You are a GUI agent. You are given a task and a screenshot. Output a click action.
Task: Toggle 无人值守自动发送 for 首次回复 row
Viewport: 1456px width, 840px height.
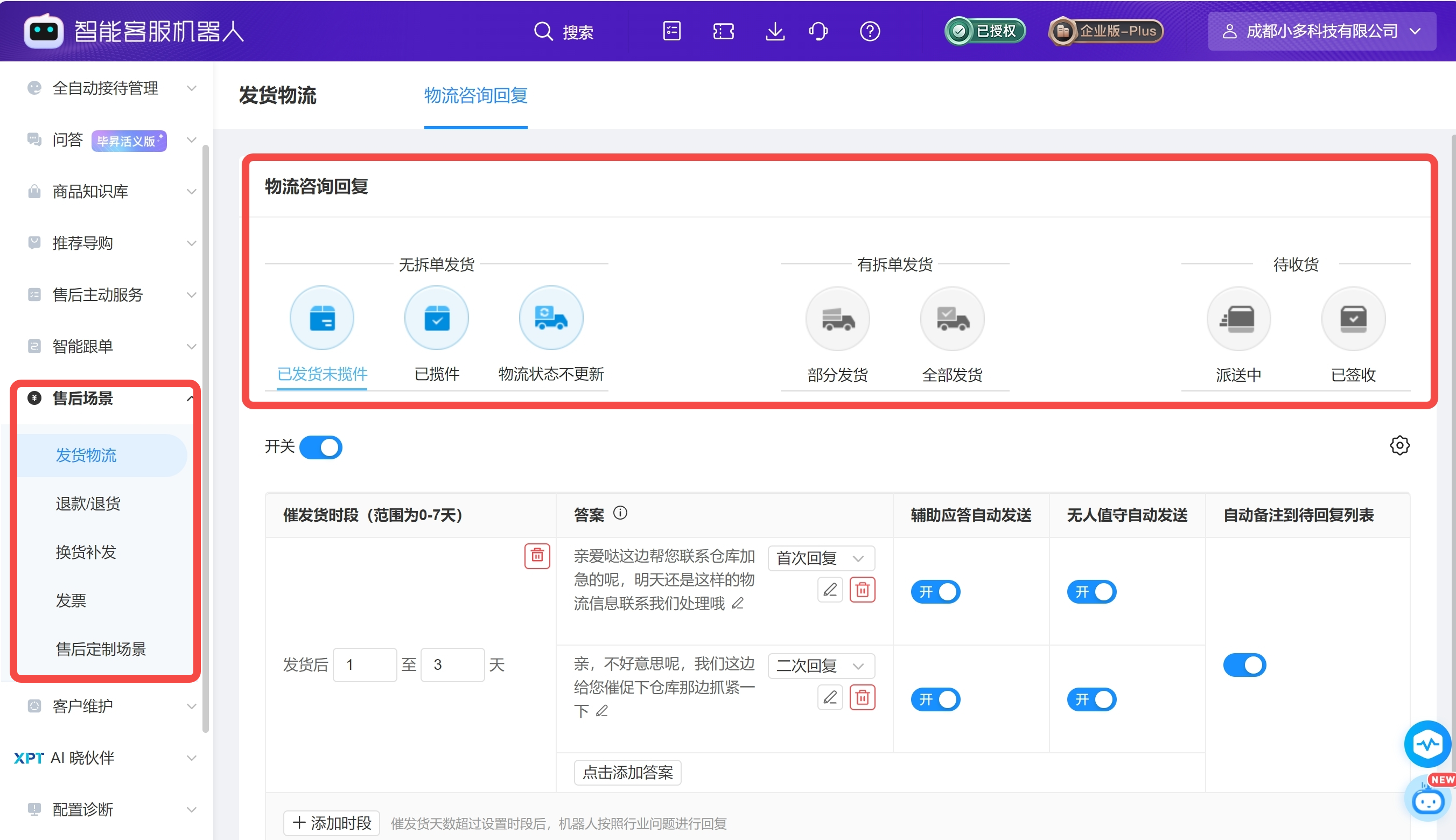coord(1091,592)
